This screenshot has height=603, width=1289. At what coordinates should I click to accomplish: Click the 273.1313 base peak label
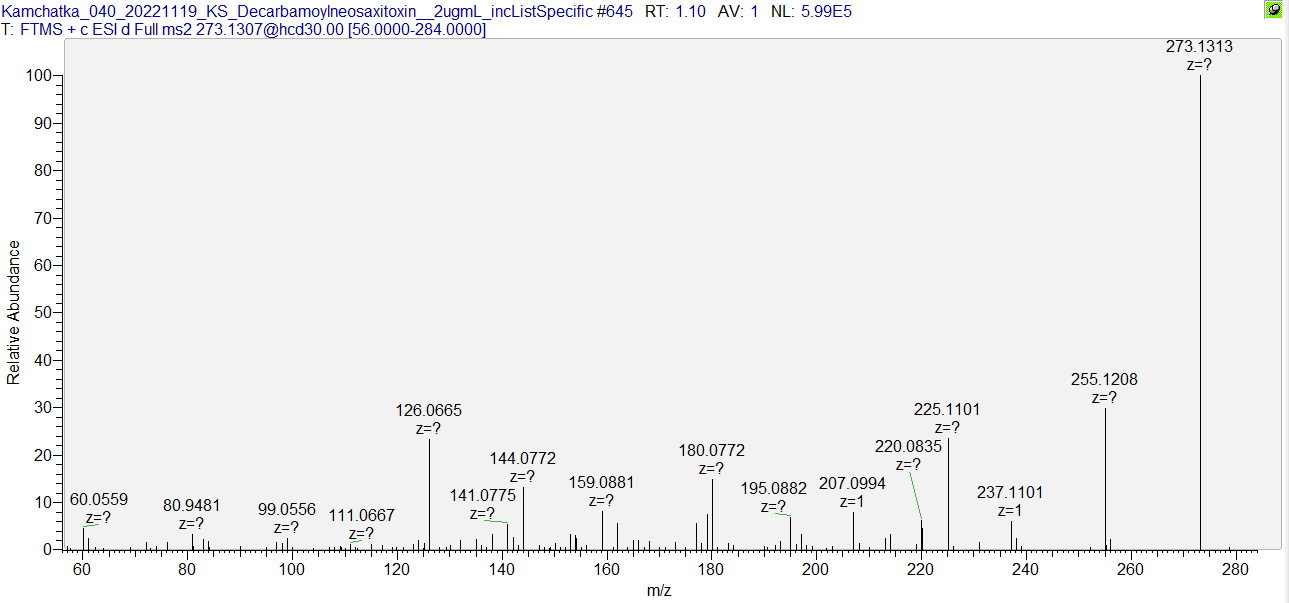point(1199,47)
